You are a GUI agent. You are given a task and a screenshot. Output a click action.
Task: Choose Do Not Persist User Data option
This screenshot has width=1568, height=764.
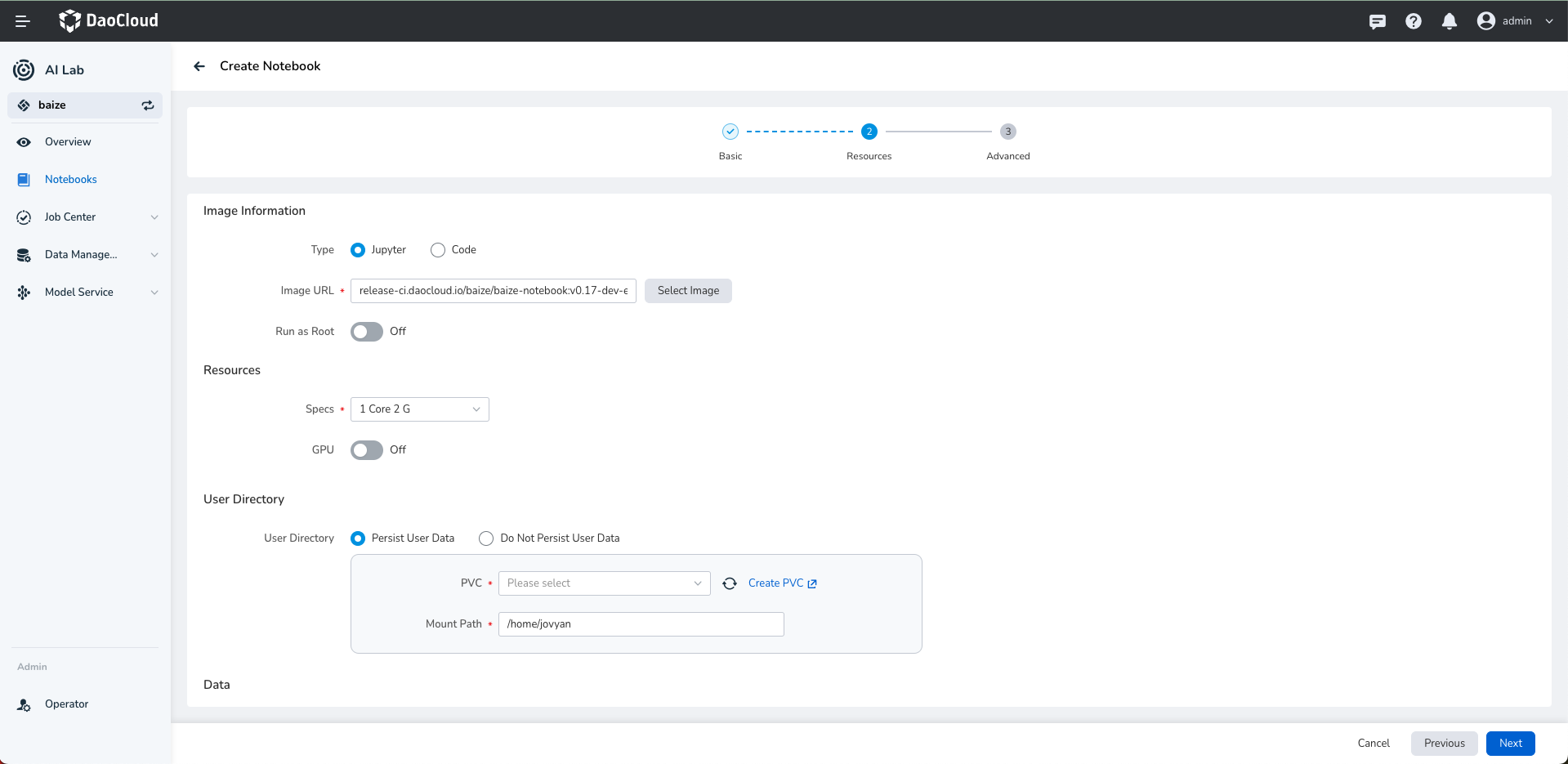[487, 538]
